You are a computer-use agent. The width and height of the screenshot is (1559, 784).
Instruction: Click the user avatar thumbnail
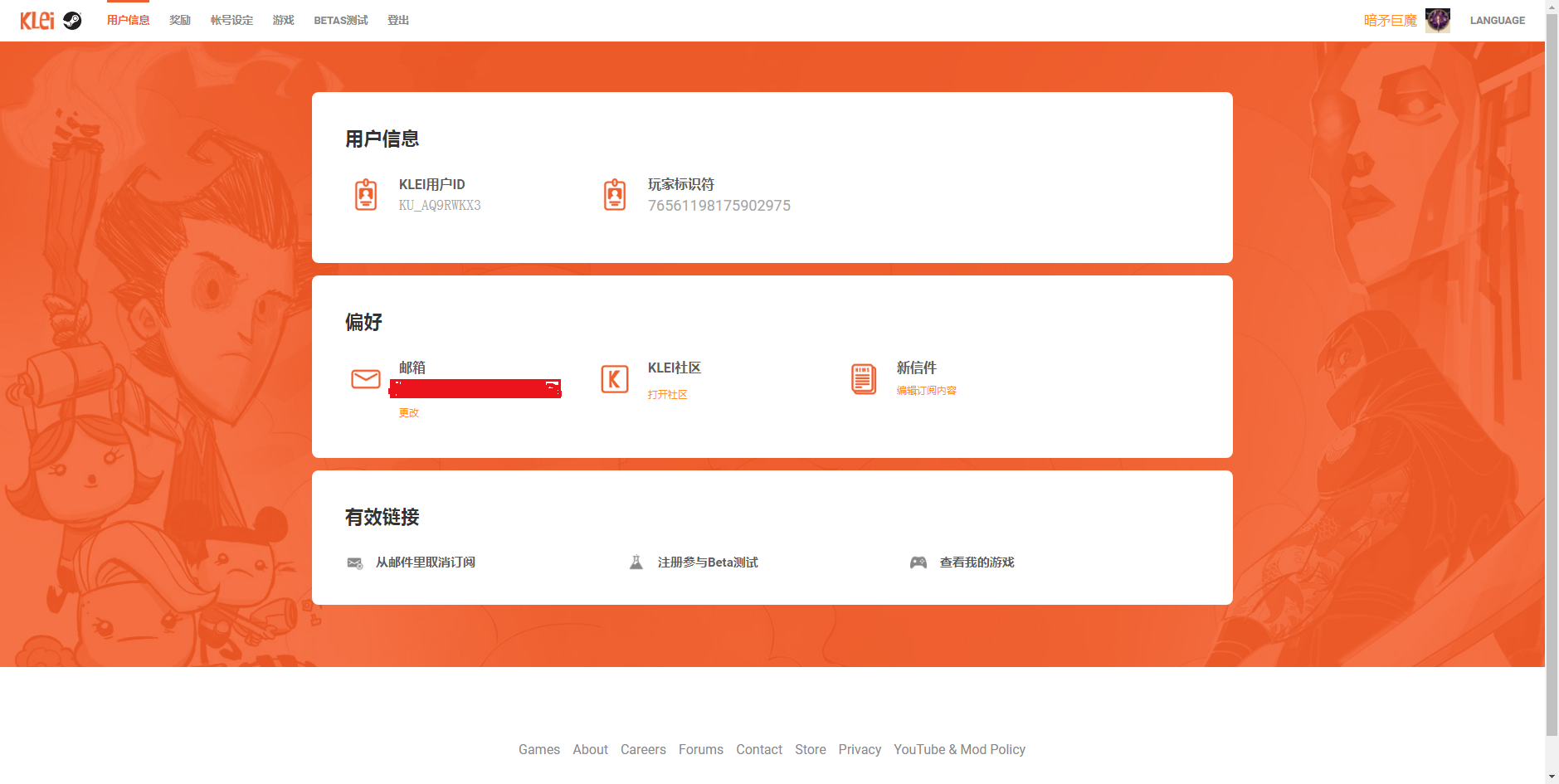[x=1437, y=21]
